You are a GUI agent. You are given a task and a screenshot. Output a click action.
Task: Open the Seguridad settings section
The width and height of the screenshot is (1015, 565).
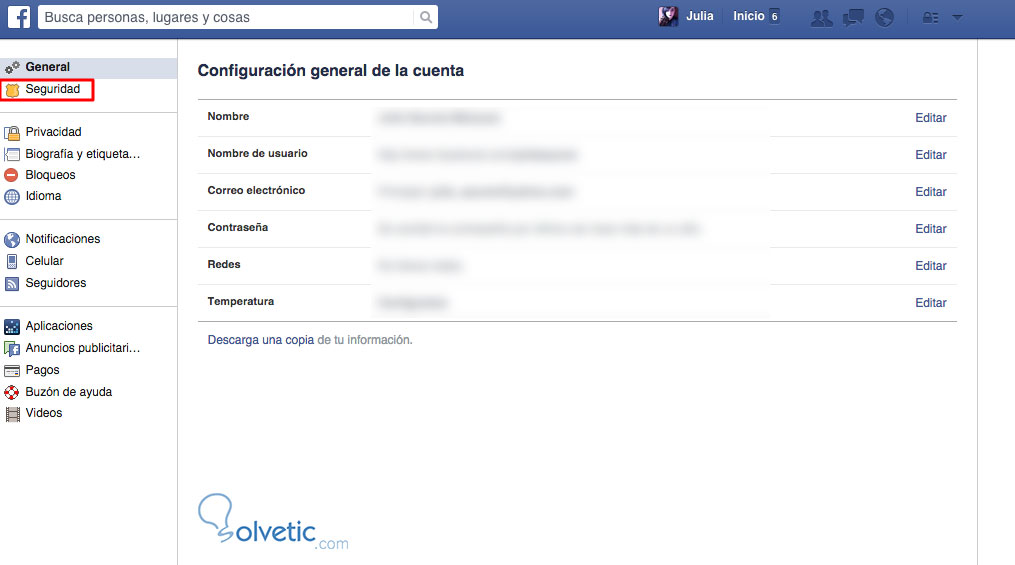(52, 89)
